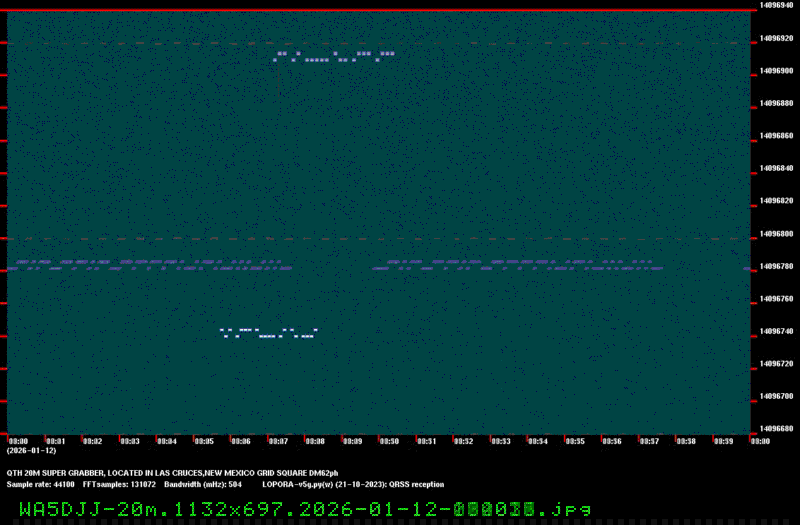This screenshot has height=525, width=800.
Task: Click the QTH 20M SUPER GRABBER description line
Action: (x=172, y=473)
